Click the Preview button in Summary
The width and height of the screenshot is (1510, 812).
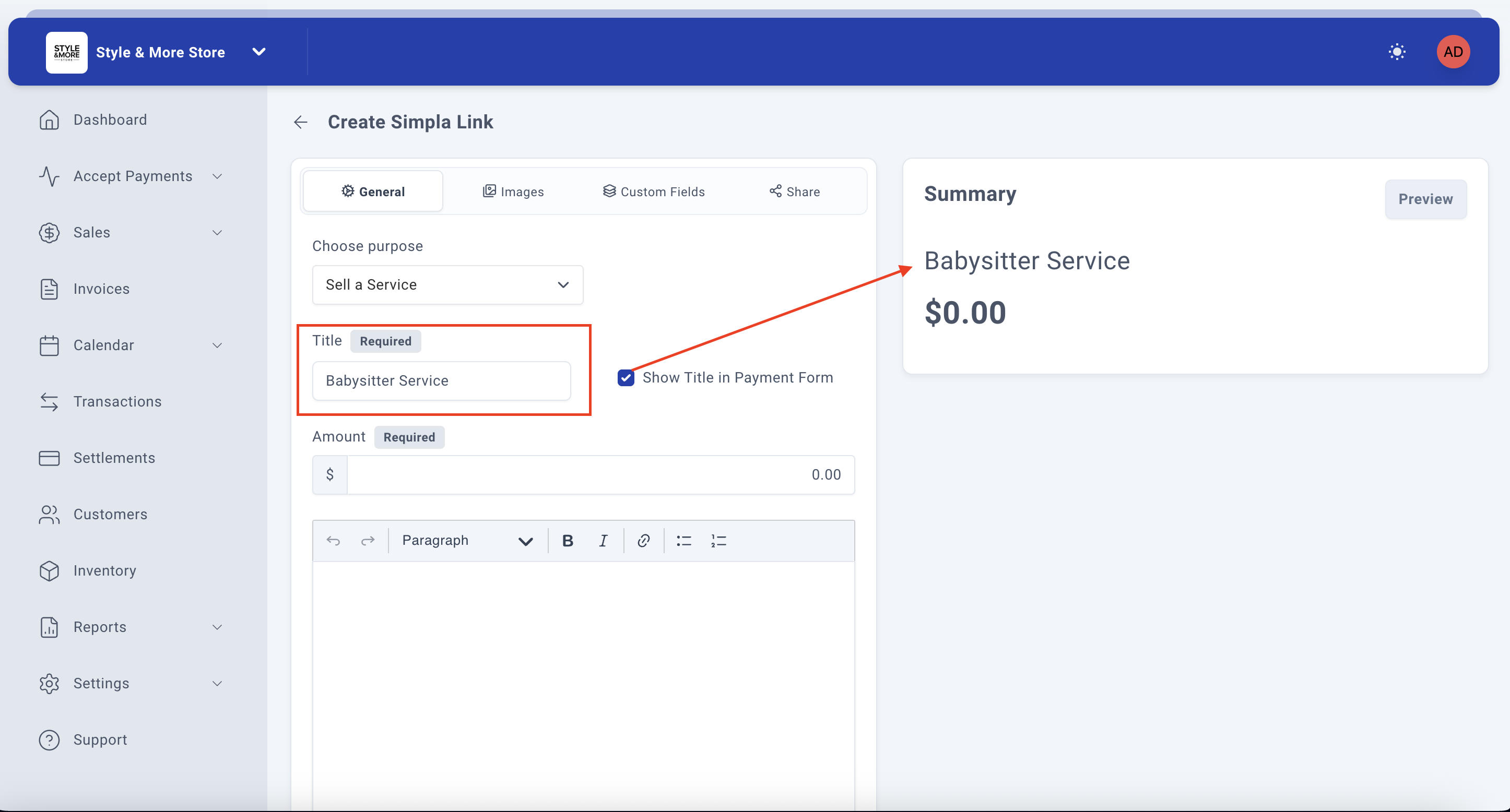tap(1425, 199)
